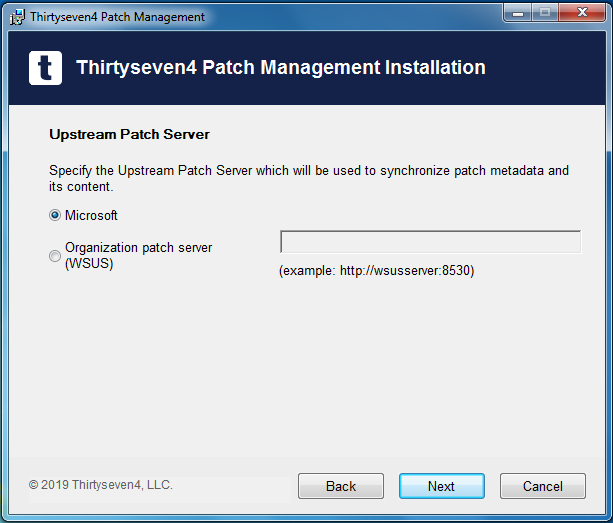Click the installer icon in title bar
This screenshot has width=613, height=523.
[x=17, y=17]
